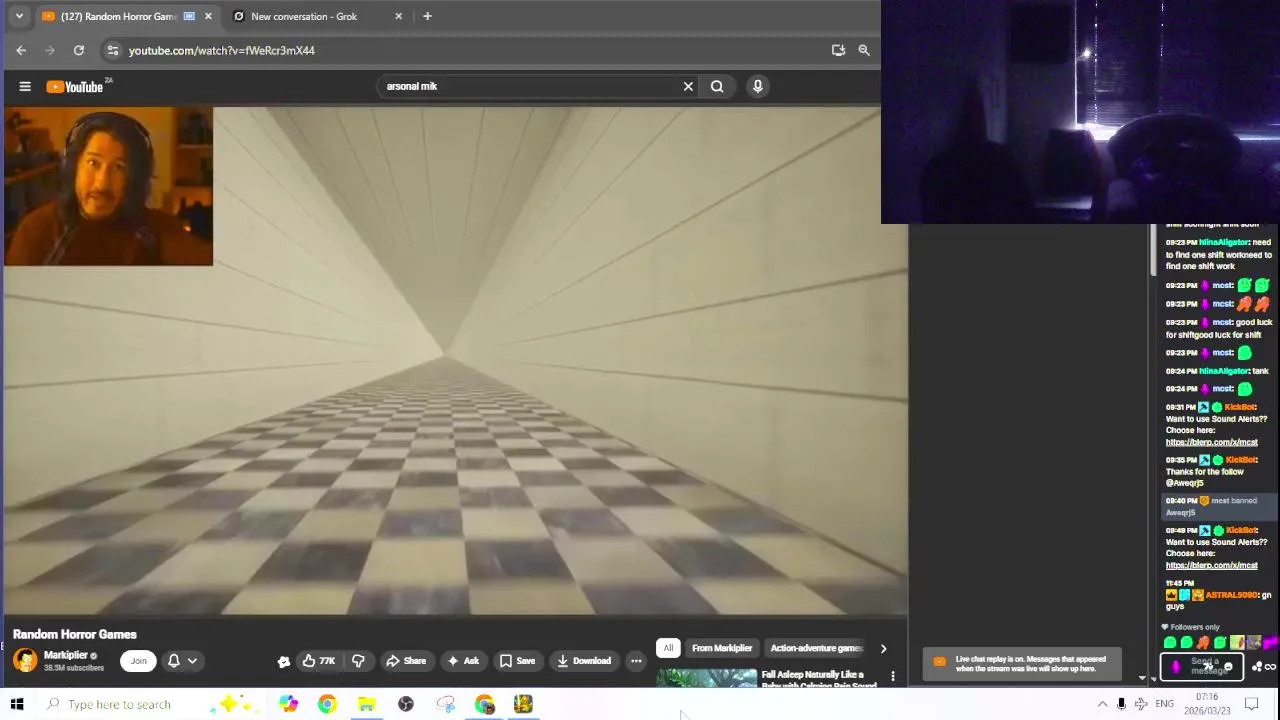Show hidden system tray icons
The image size is (1280, 720).
pyautogui.click(x=1102, y=704)
